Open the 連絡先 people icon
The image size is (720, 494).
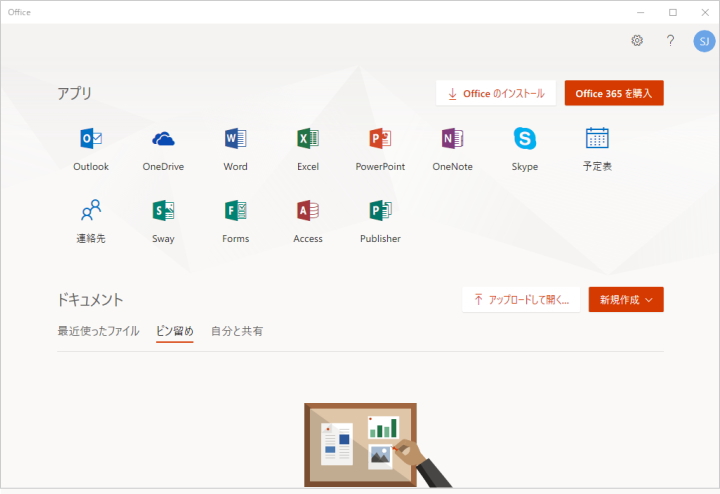tap(91, 210)
